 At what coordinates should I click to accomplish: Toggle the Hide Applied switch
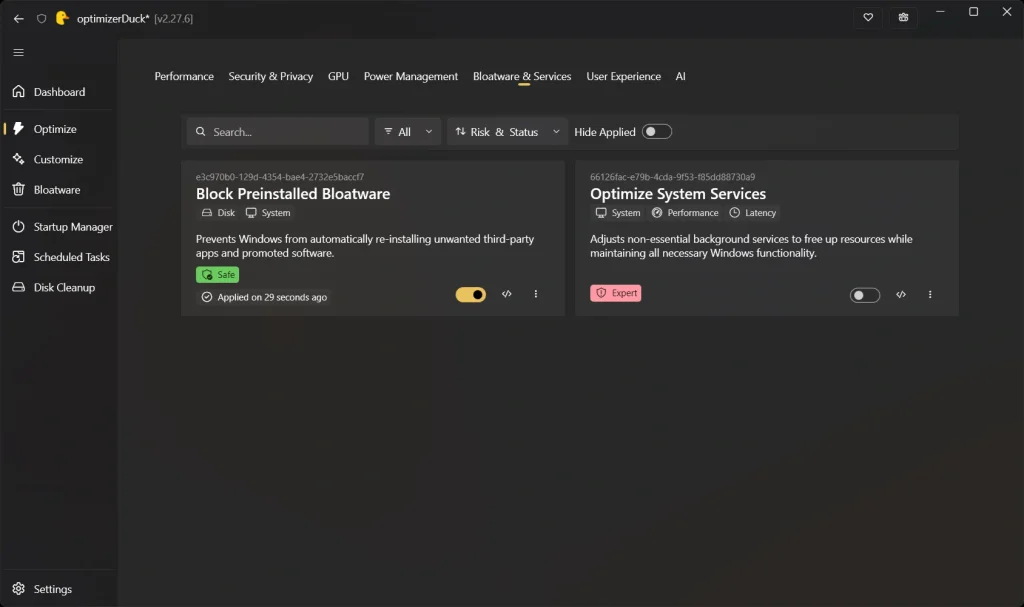tap(656, 132)
